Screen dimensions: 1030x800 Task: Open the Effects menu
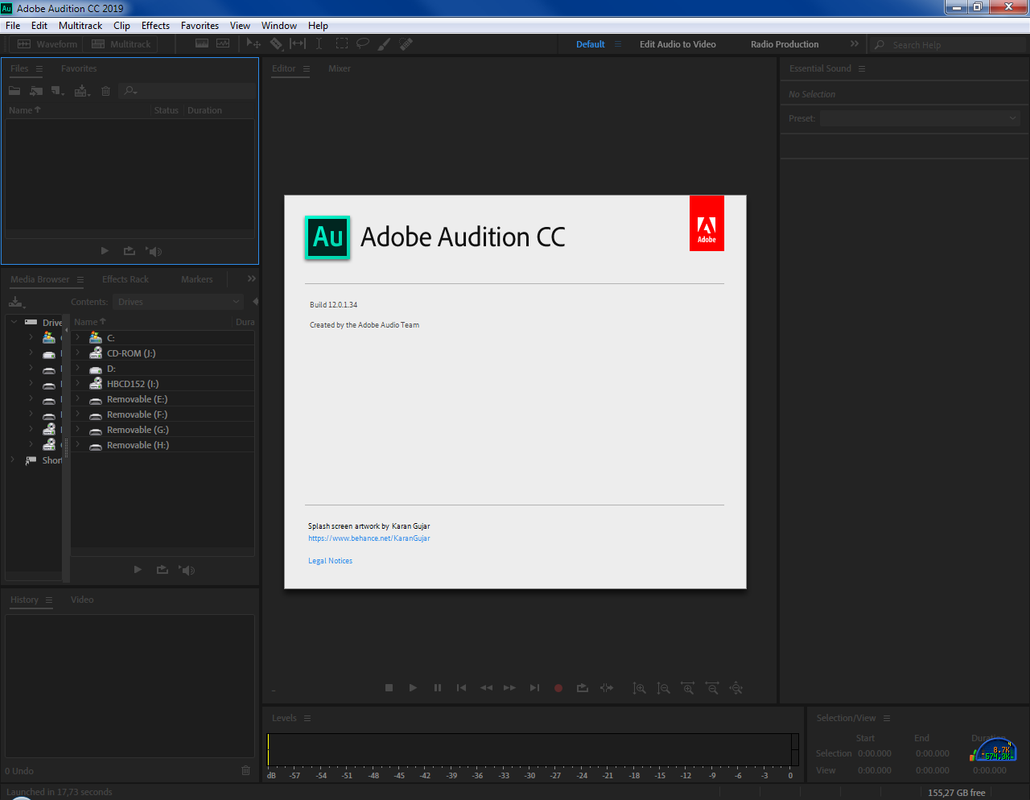point(156,26)
